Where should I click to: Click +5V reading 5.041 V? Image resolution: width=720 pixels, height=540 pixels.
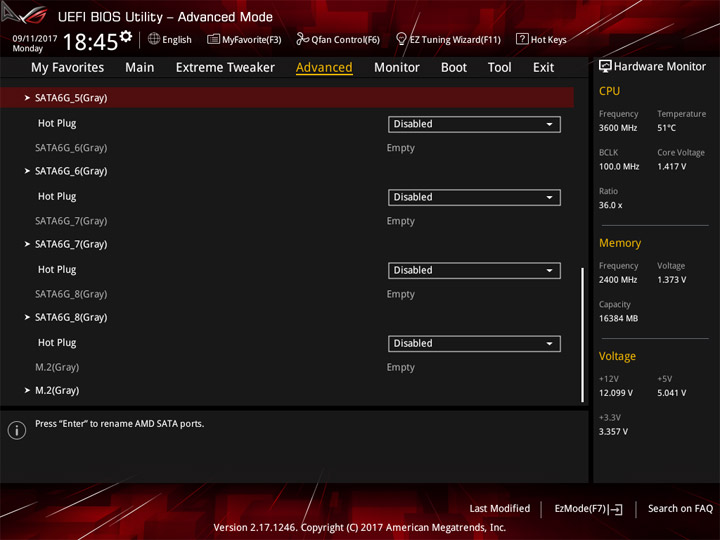[x=671, y=393]
